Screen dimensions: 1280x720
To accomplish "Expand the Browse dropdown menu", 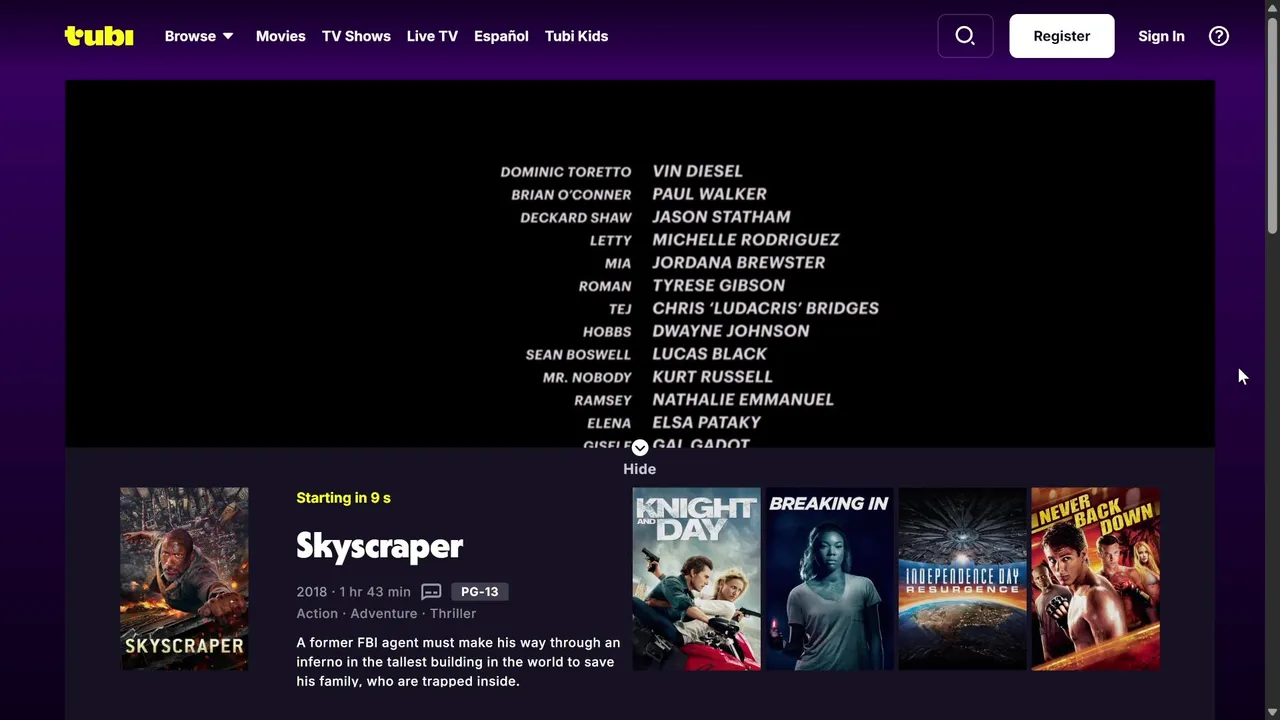I will click(x=199, y=36).
